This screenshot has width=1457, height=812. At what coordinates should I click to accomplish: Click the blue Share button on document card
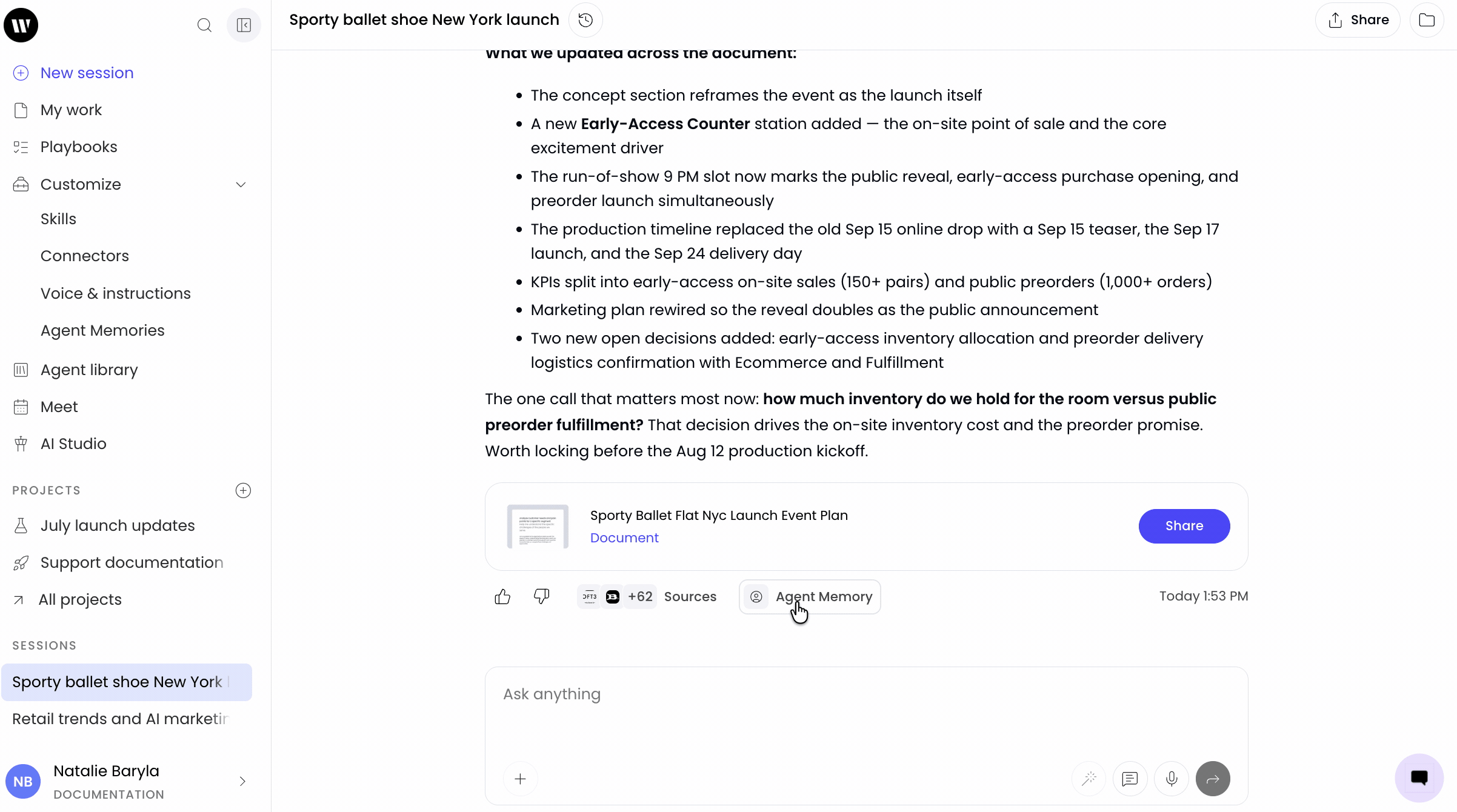tap(1184, 526)
